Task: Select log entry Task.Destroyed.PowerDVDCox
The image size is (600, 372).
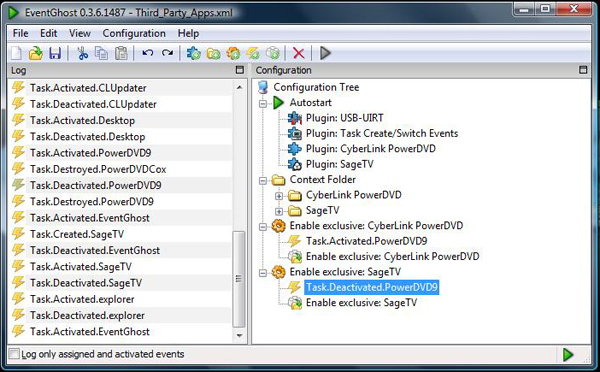Action: coord(98,169)
